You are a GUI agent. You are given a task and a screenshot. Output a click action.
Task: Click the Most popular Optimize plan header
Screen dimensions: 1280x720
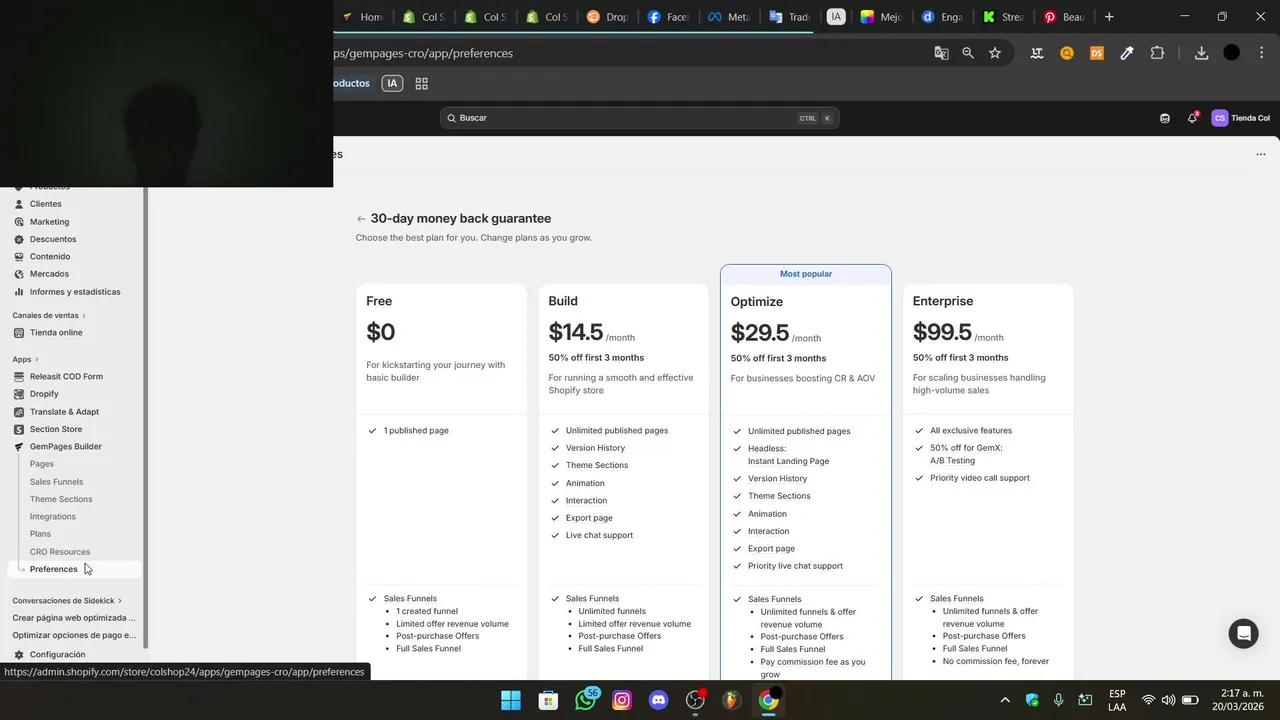(806, 274)
